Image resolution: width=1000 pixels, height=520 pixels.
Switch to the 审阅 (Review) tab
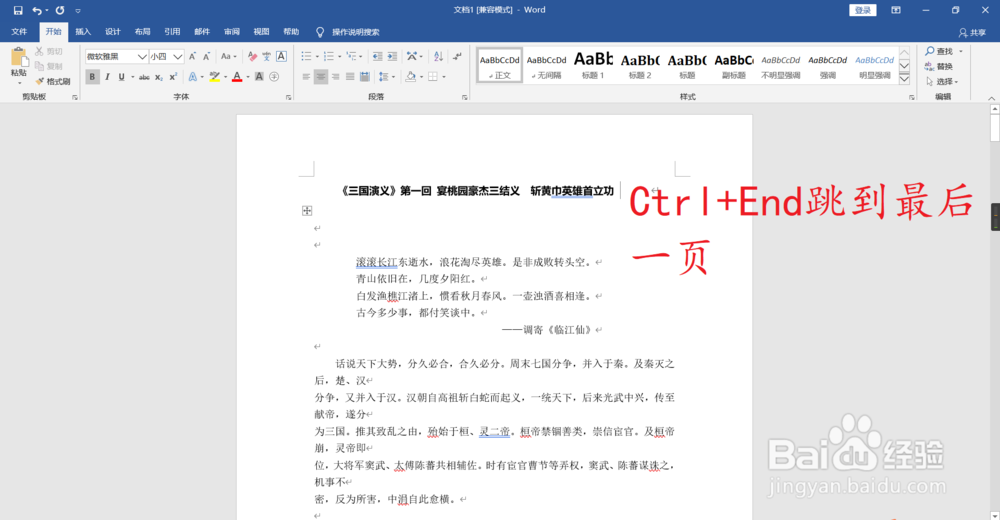click(x=232, y=32)
